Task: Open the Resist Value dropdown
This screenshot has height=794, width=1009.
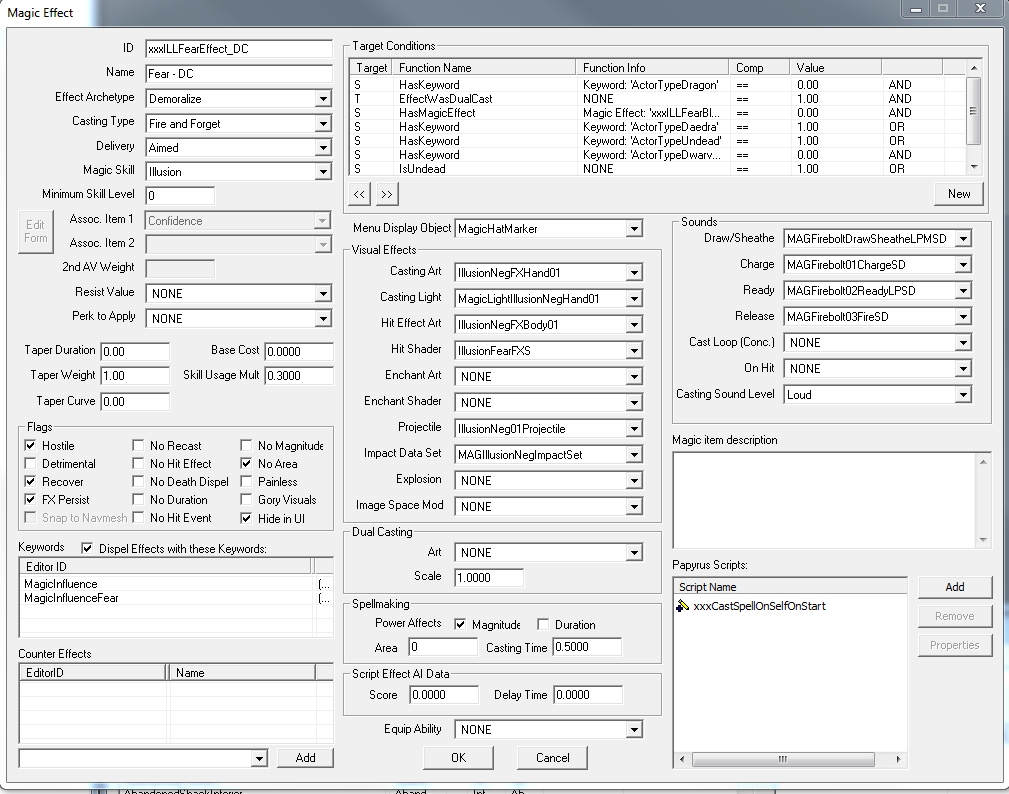Action: coord(323,293)
